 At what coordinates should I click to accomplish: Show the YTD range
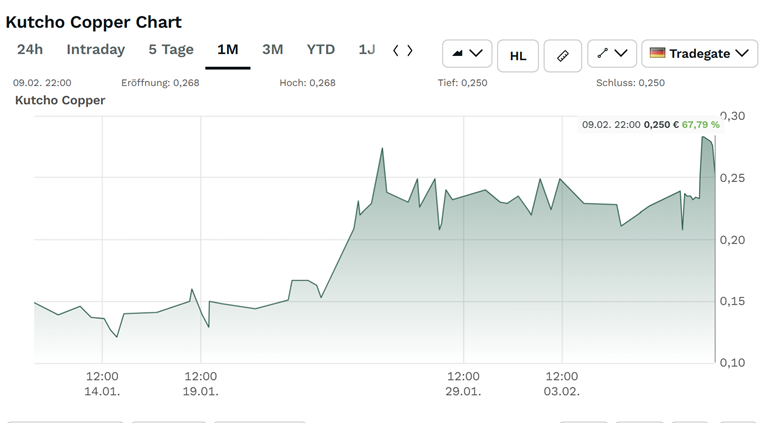pos(321,49)
